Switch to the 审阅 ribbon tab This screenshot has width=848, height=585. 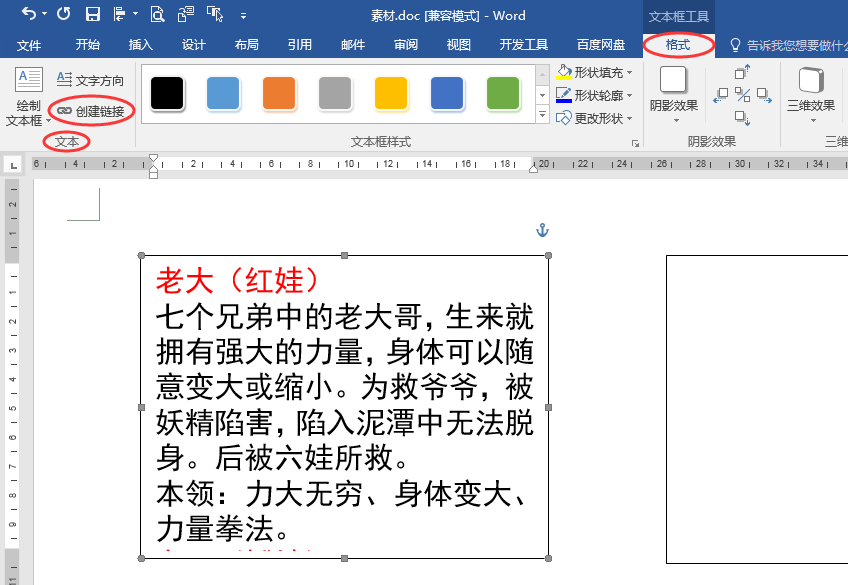(406, 45)
